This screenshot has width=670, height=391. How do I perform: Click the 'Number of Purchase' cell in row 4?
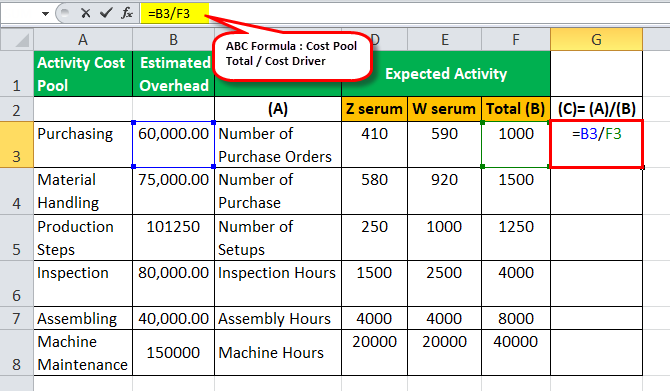tap(278, 191)
